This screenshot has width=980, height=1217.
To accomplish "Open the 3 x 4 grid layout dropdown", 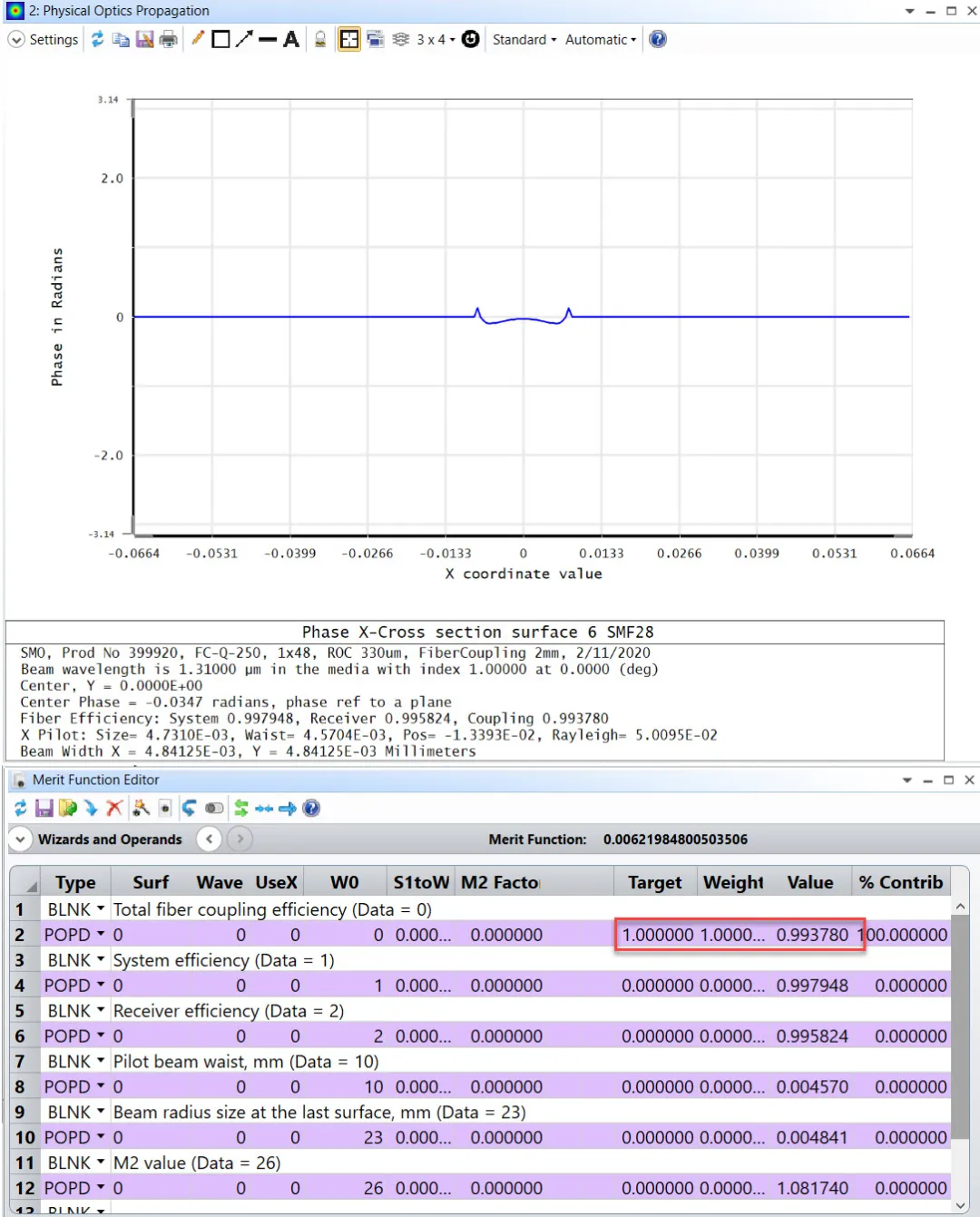I will 436,40.
